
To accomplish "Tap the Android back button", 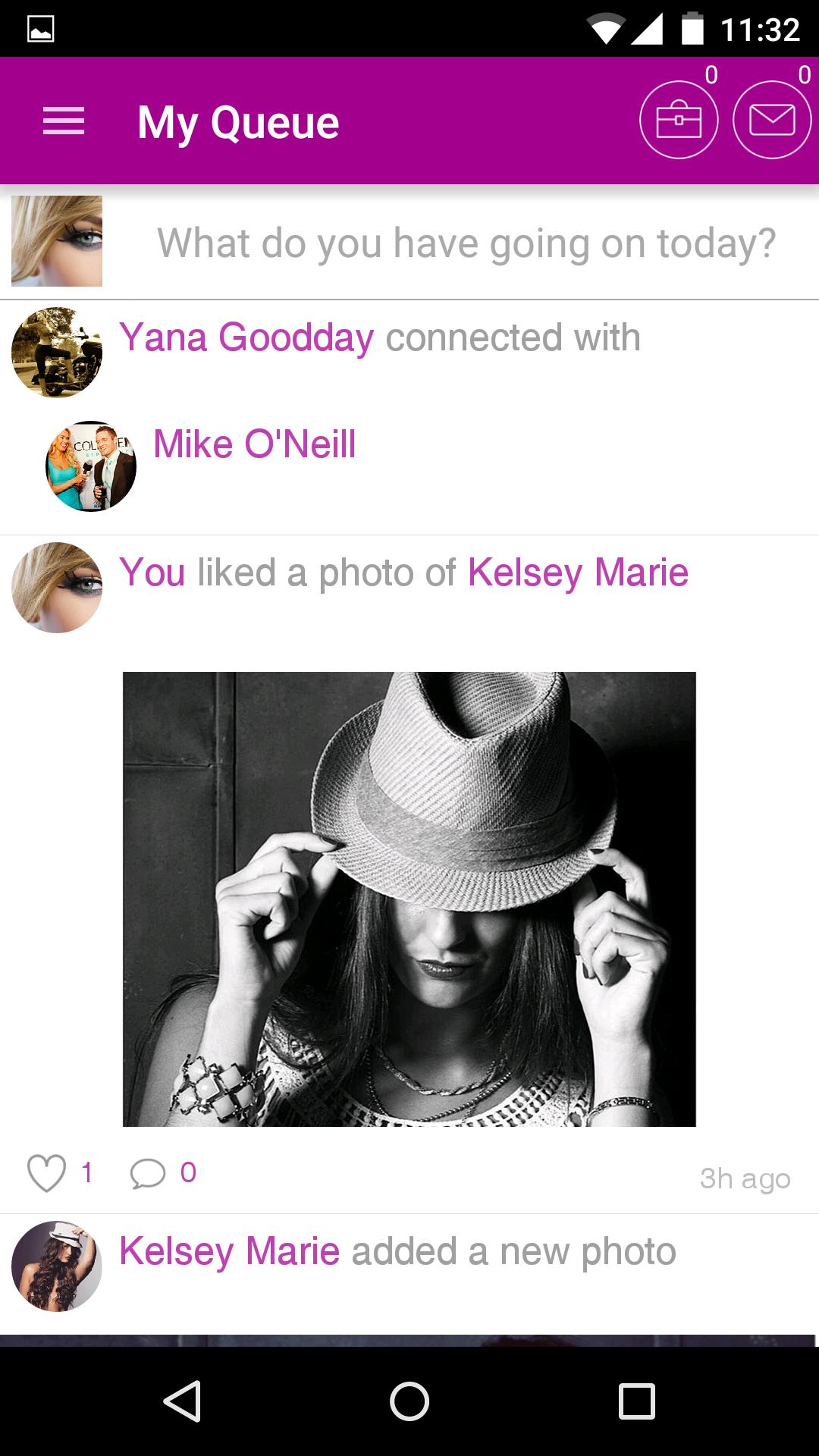I will point(182,1401).
